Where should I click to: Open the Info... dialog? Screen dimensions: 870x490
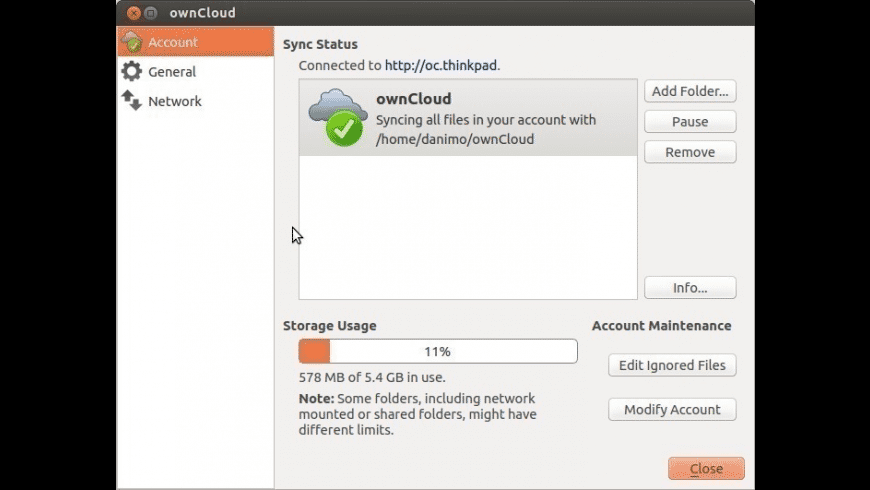pos(690,287)
